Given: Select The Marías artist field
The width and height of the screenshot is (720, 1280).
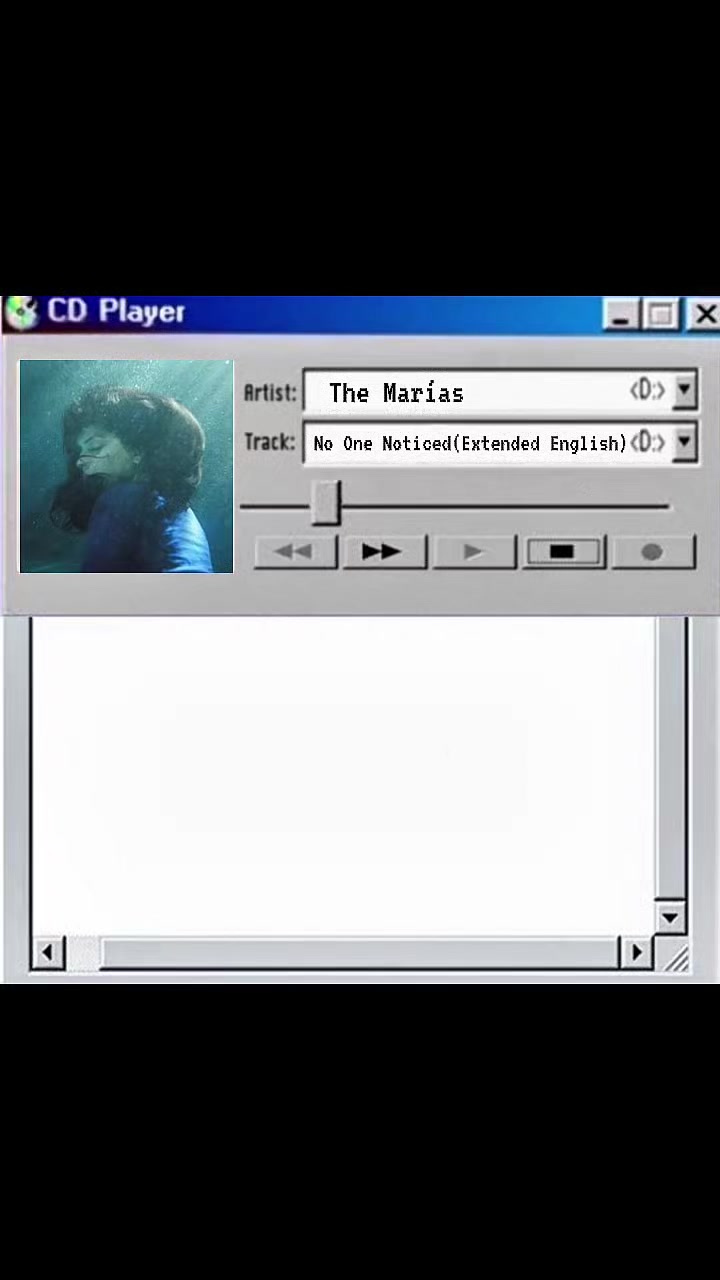Looking at the screenshot, I should [500, 391].
